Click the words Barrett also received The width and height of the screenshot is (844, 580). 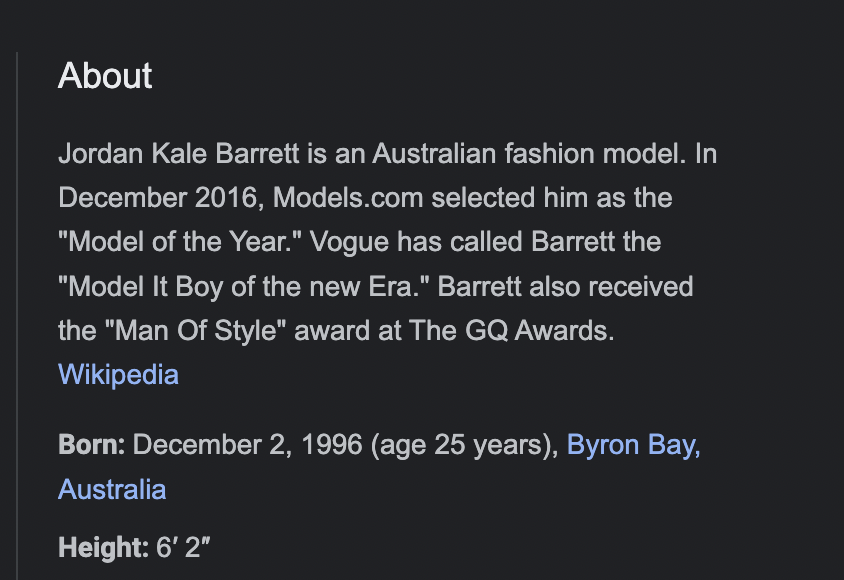565,286
